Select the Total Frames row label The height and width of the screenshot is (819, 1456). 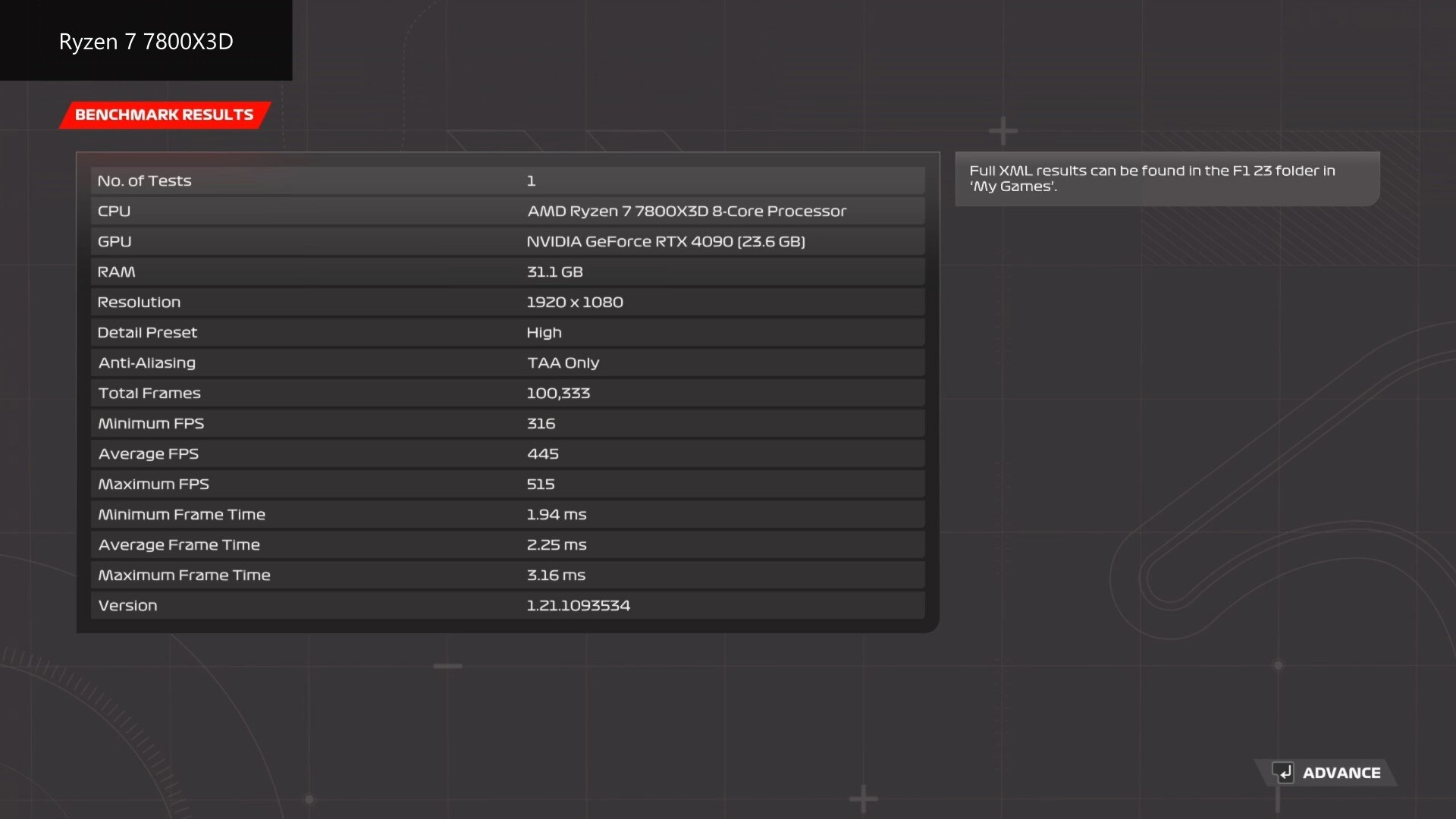click(149, 394)
